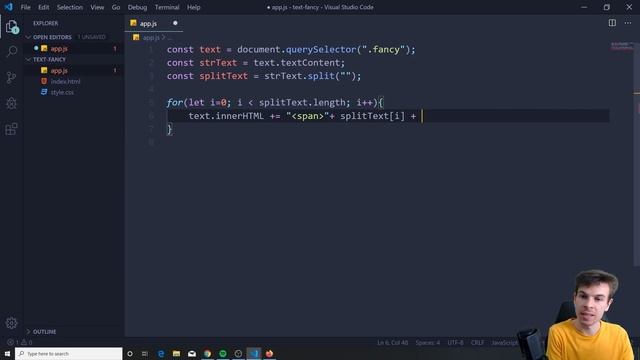Click the Windows Start button

(7, 353)
